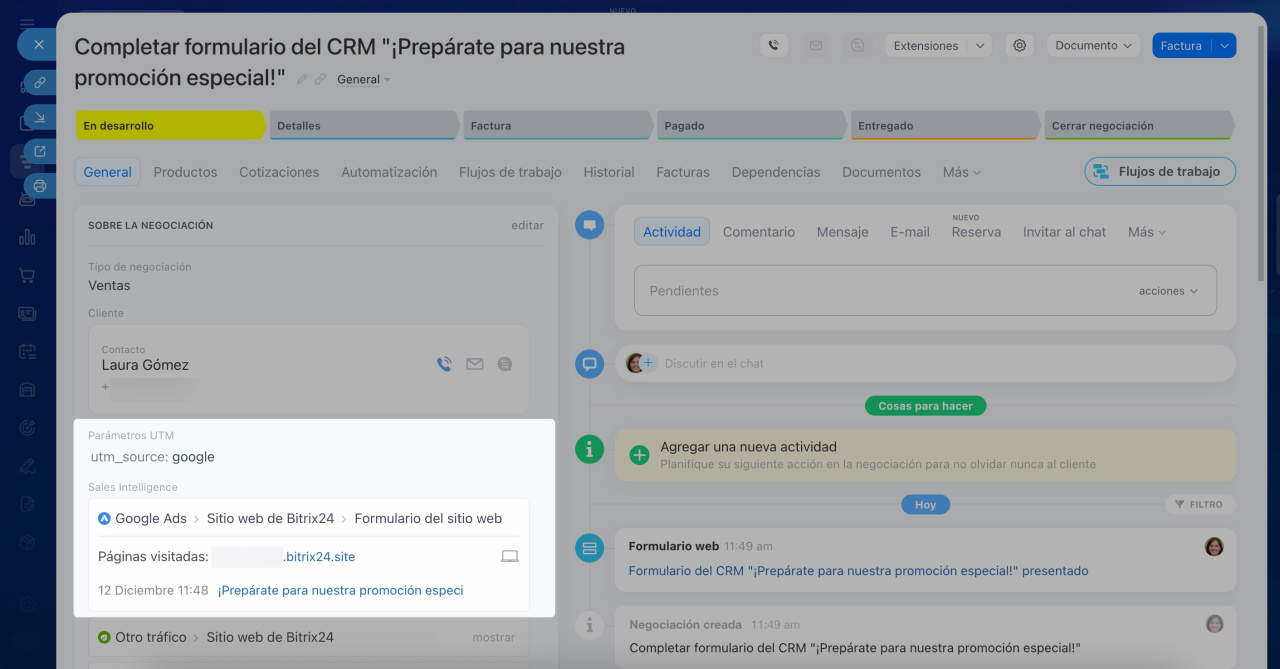
Task: Call Laura Gómez via phone icon
Action: pyautogui.click(x=444, y=365)
